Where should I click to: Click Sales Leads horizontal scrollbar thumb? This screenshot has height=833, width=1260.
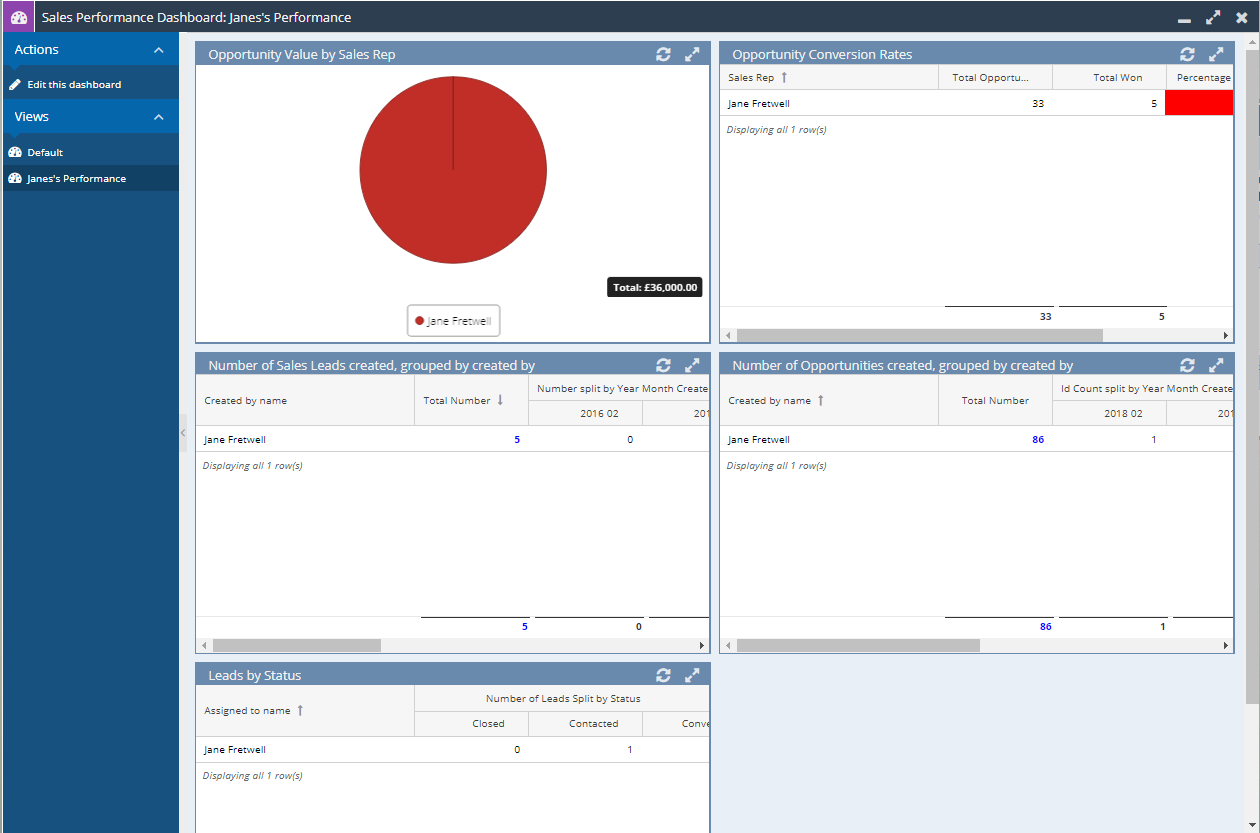(297, 645)
